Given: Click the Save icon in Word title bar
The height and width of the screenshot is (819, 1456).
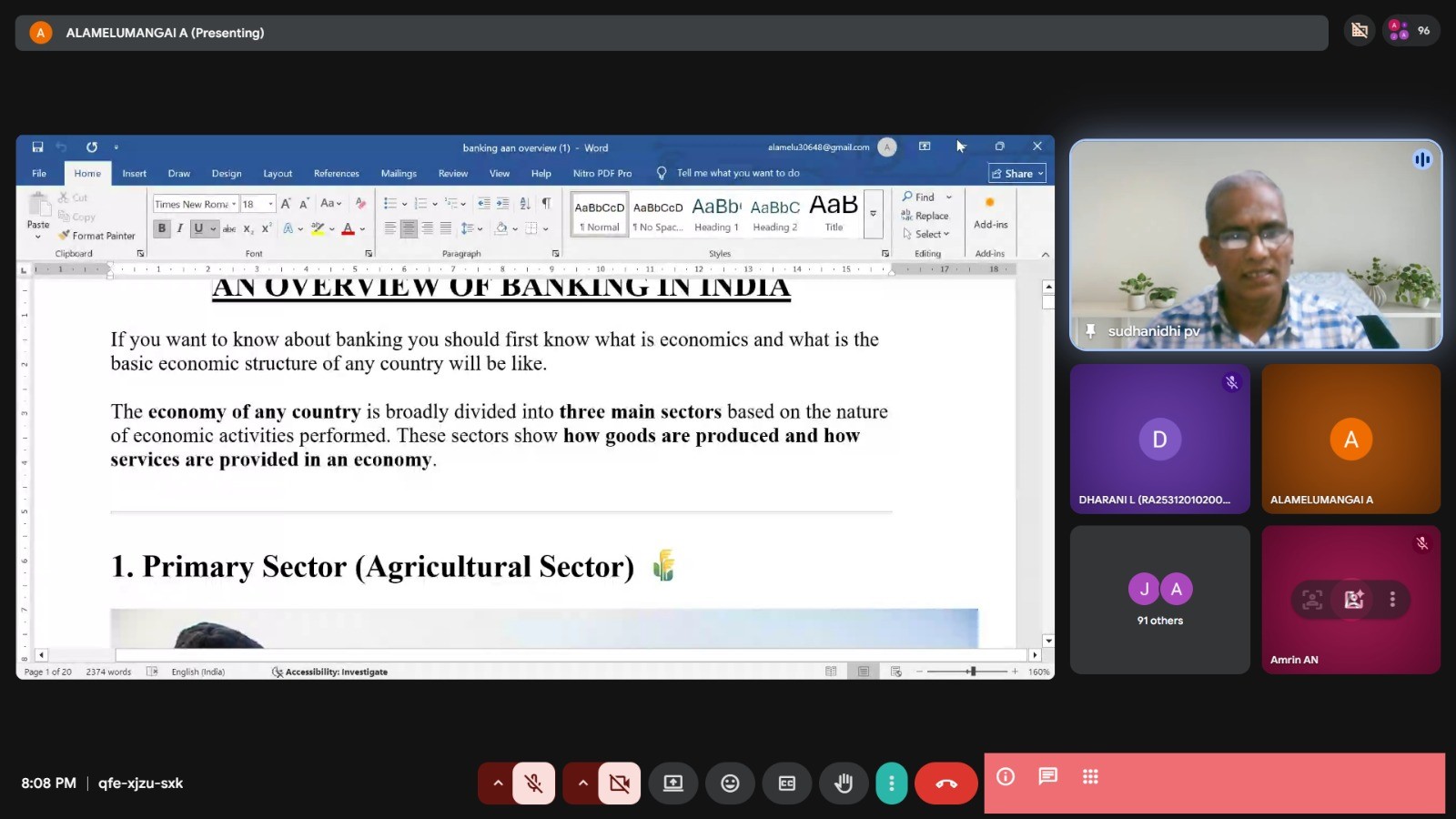Looking at the screenshot, I should click(37, 147).
